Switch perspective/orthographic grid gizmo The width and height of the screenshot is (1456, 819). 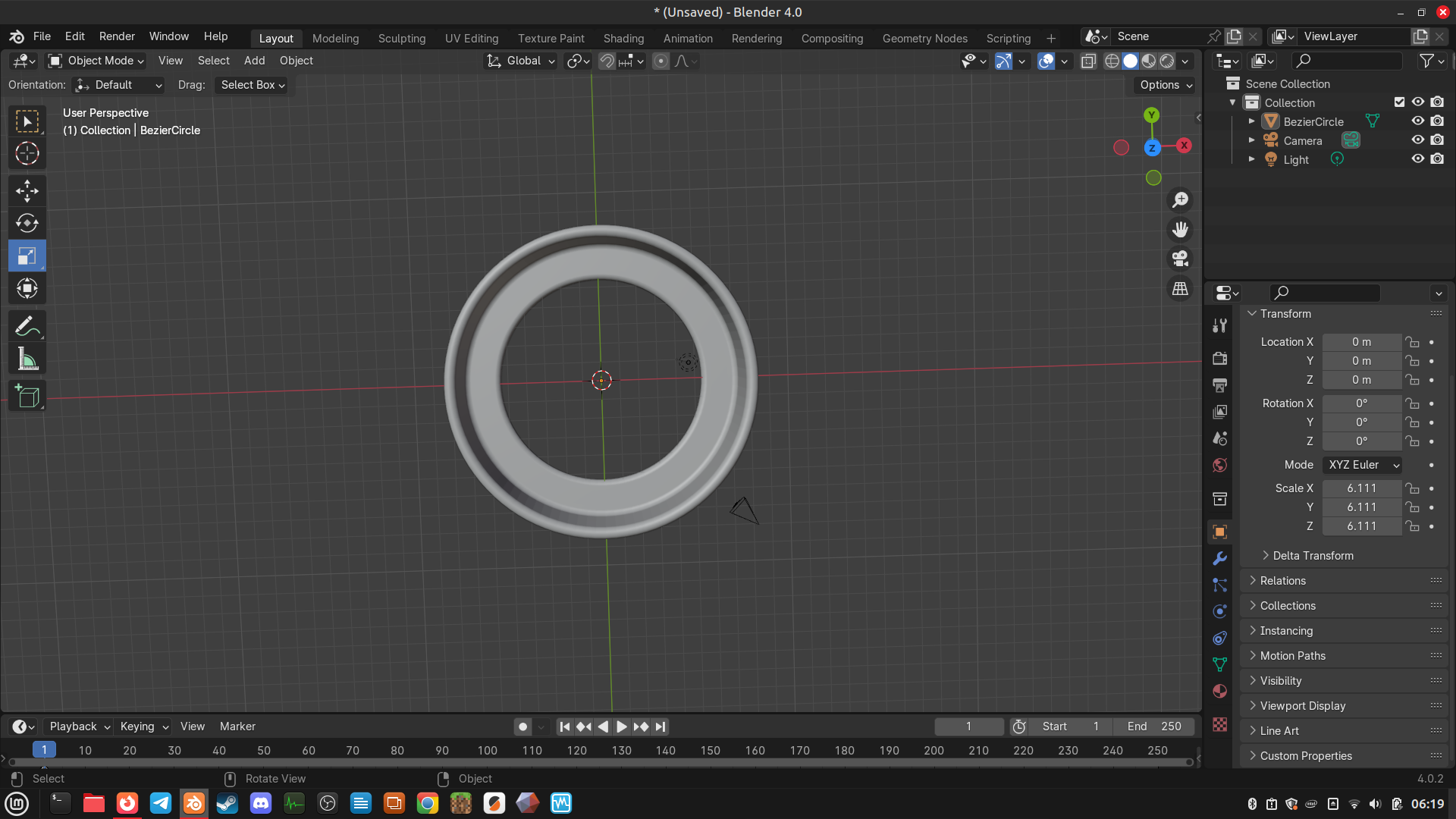[1180, 289]
